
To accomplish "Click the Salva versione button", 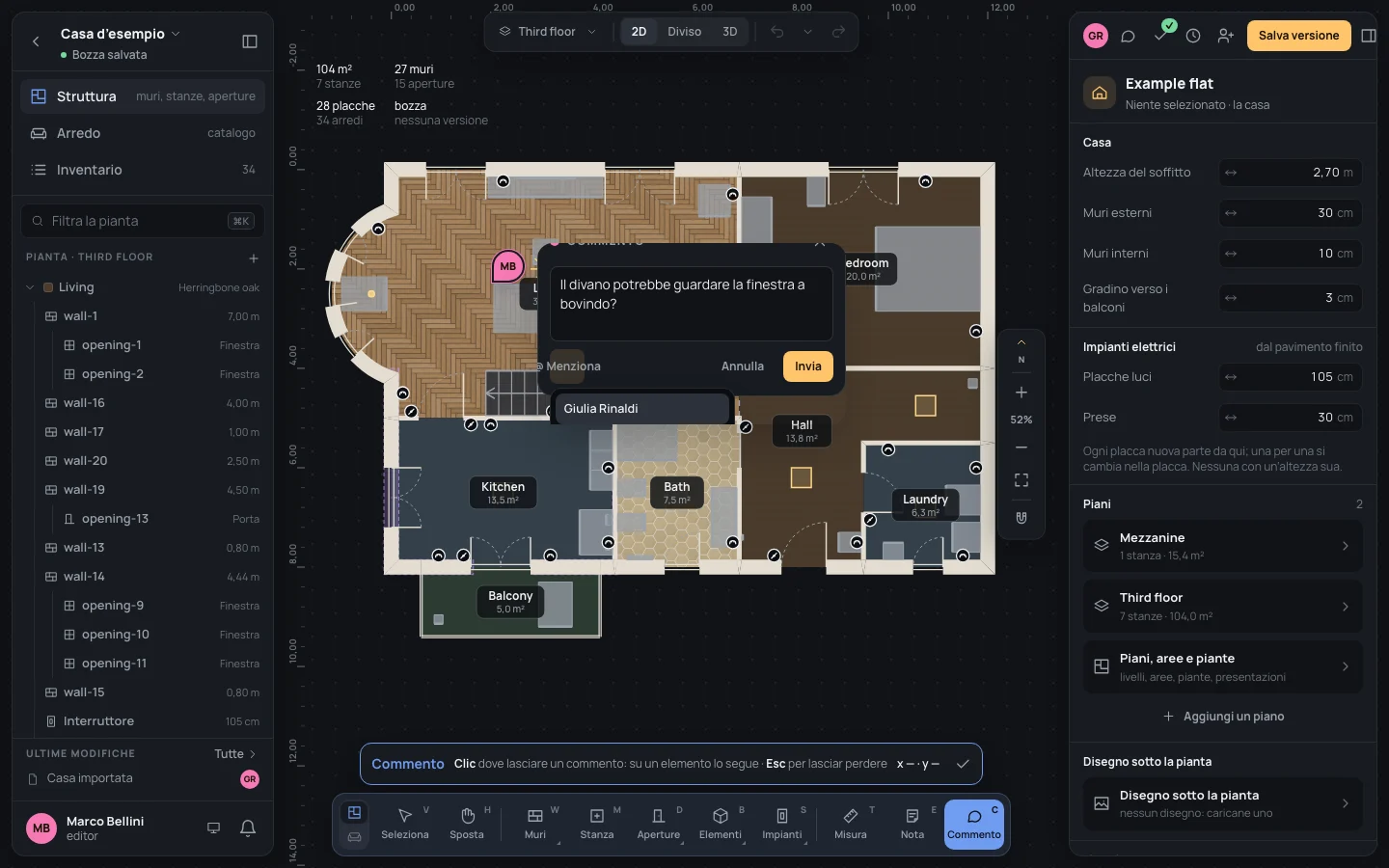I will coord(1298,36).
